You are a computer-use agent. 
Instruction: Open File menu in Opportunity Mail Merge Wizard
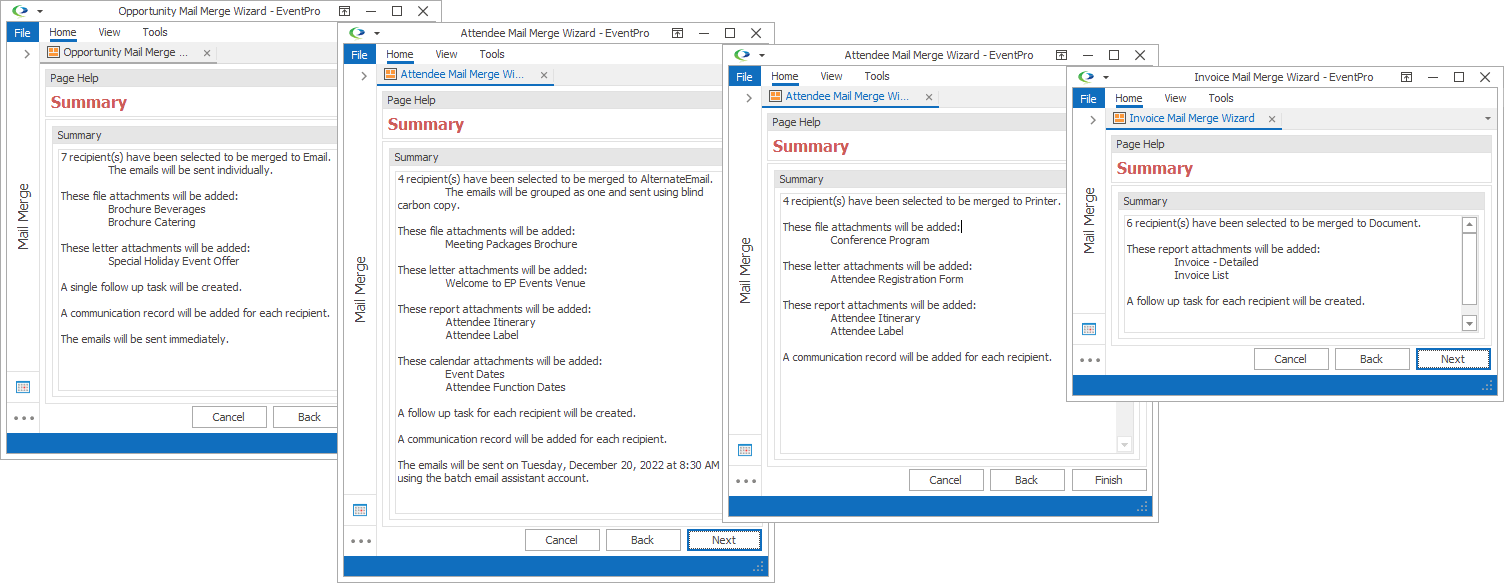[23, 33]
